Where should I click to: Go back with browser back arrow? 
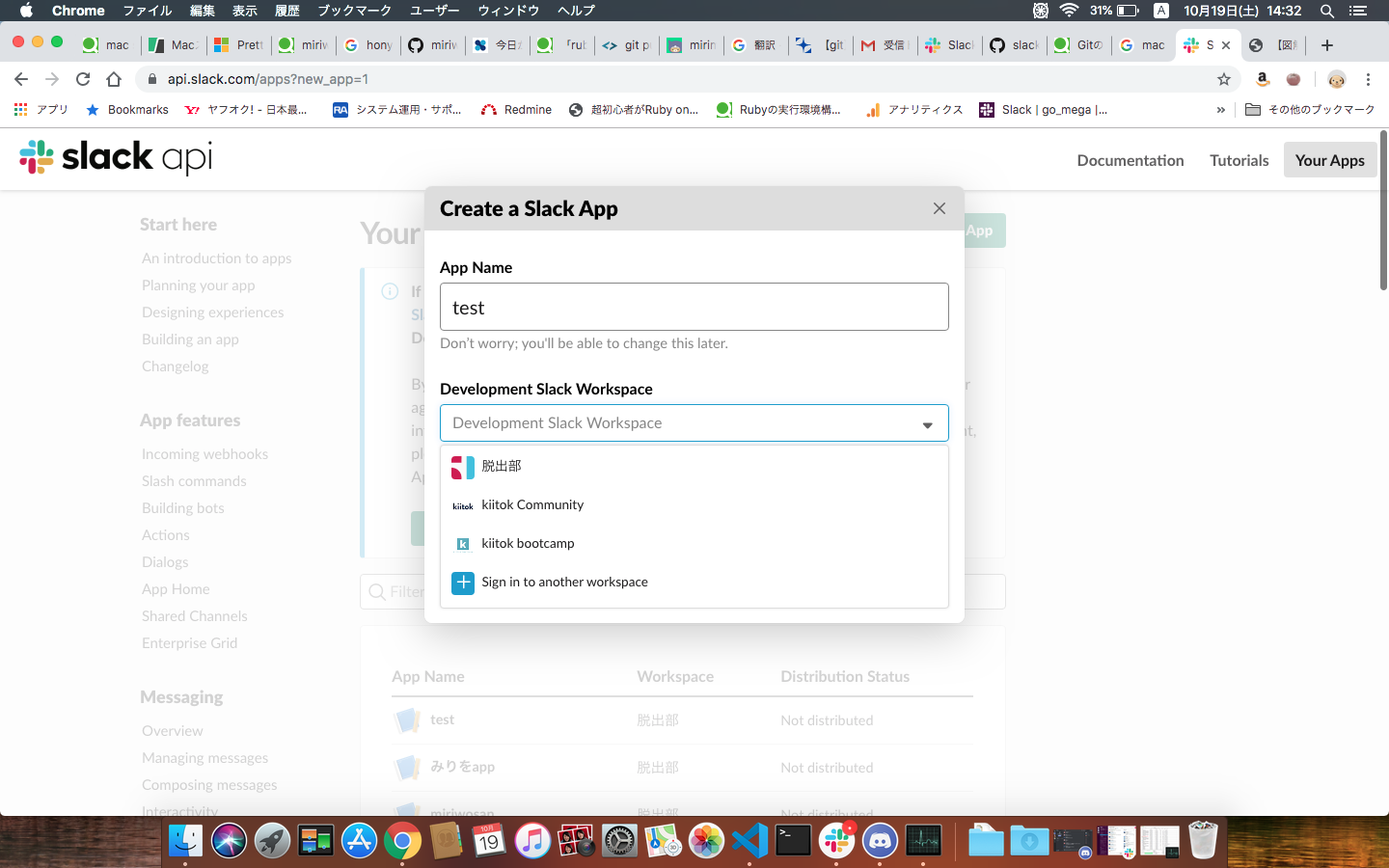pos(21,79)
